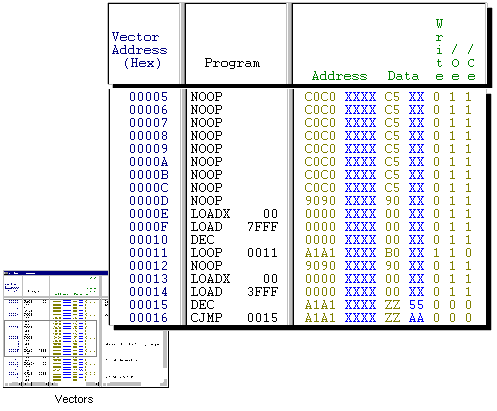Click data value 55 at vector 00015
The image size is (497, 411).
coord(416,305)
